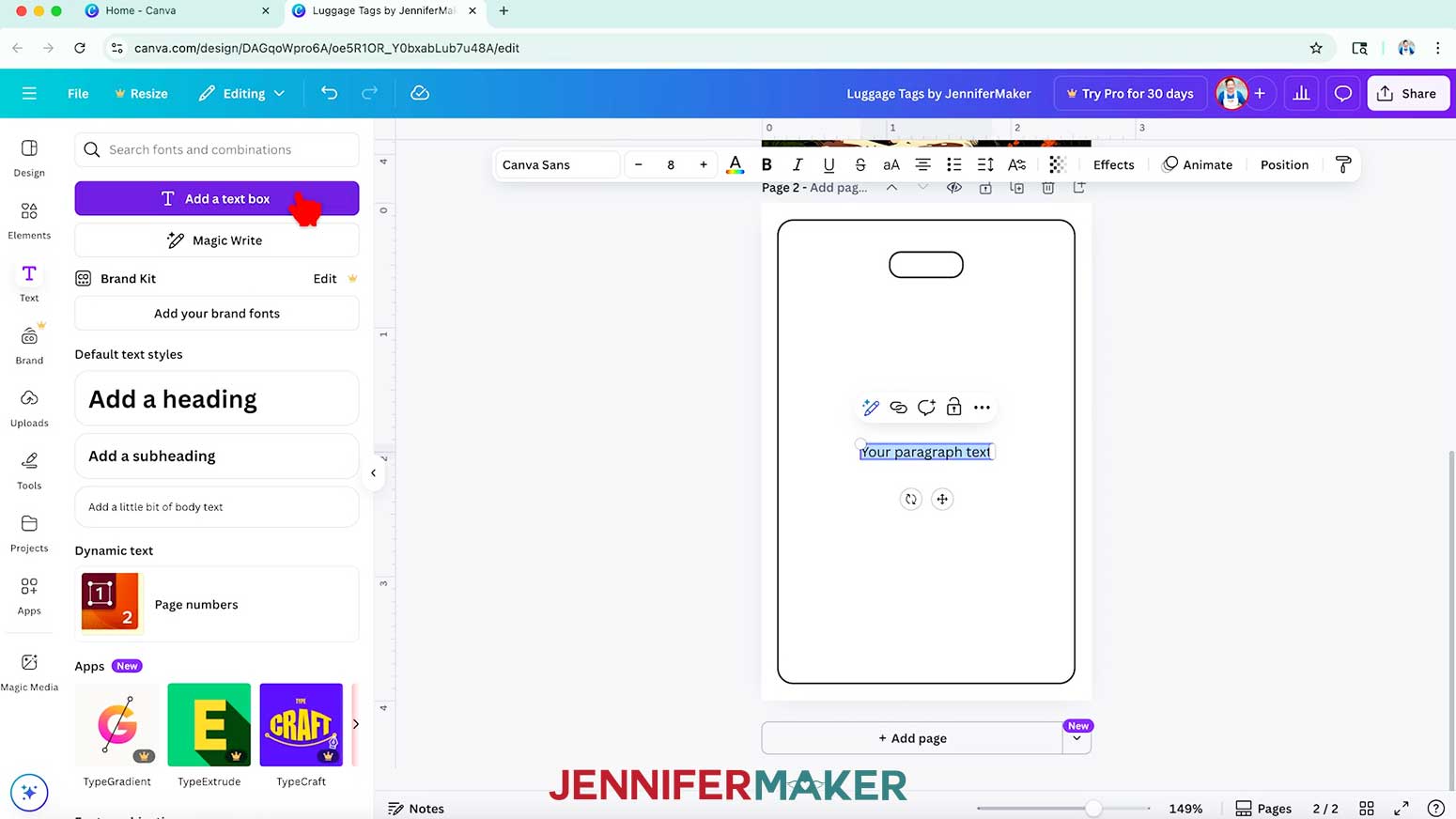1456x819 pixels.
Task: Open the main hamburger menu
Action: pyautogui.click(x=29, y=93)
